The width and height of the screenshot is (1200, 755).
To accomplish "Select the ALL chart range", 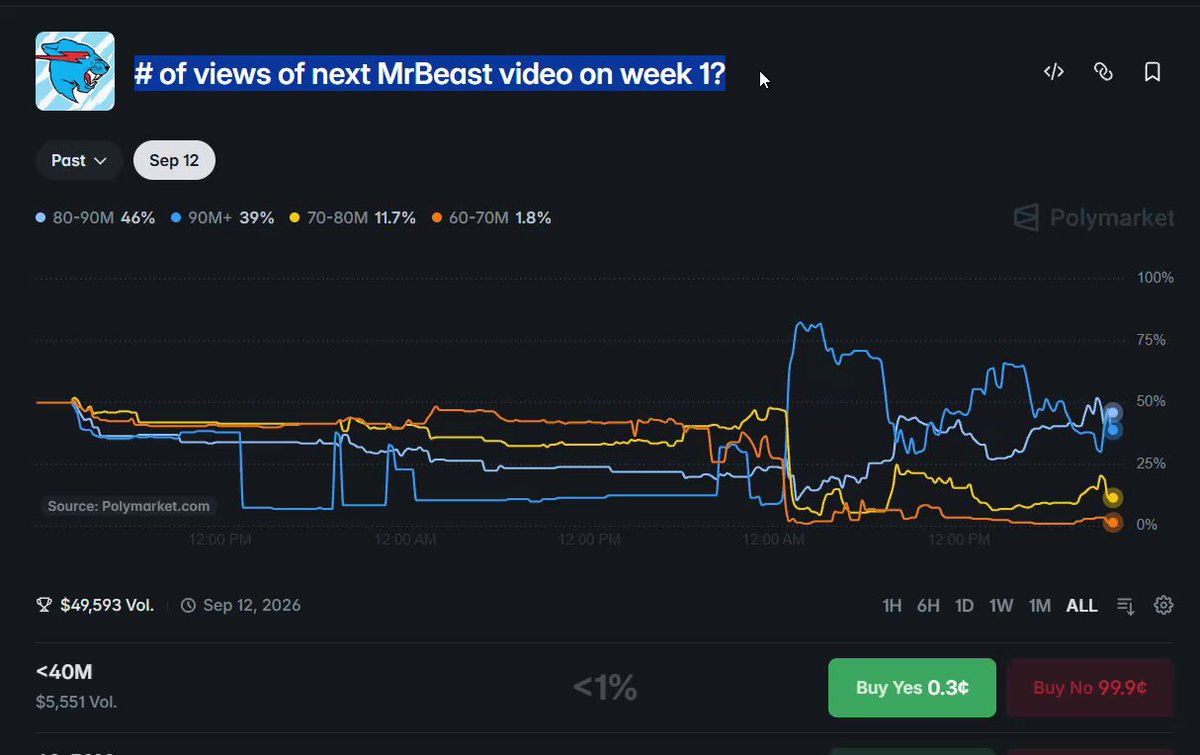I will point(1082,606).
